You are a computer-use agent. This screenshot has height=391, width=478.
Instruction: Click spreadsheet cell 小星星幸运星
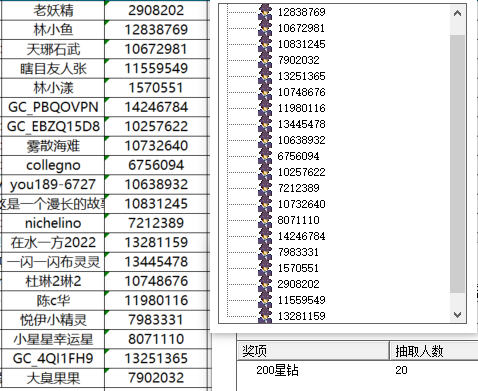click(x=53, y=339)
